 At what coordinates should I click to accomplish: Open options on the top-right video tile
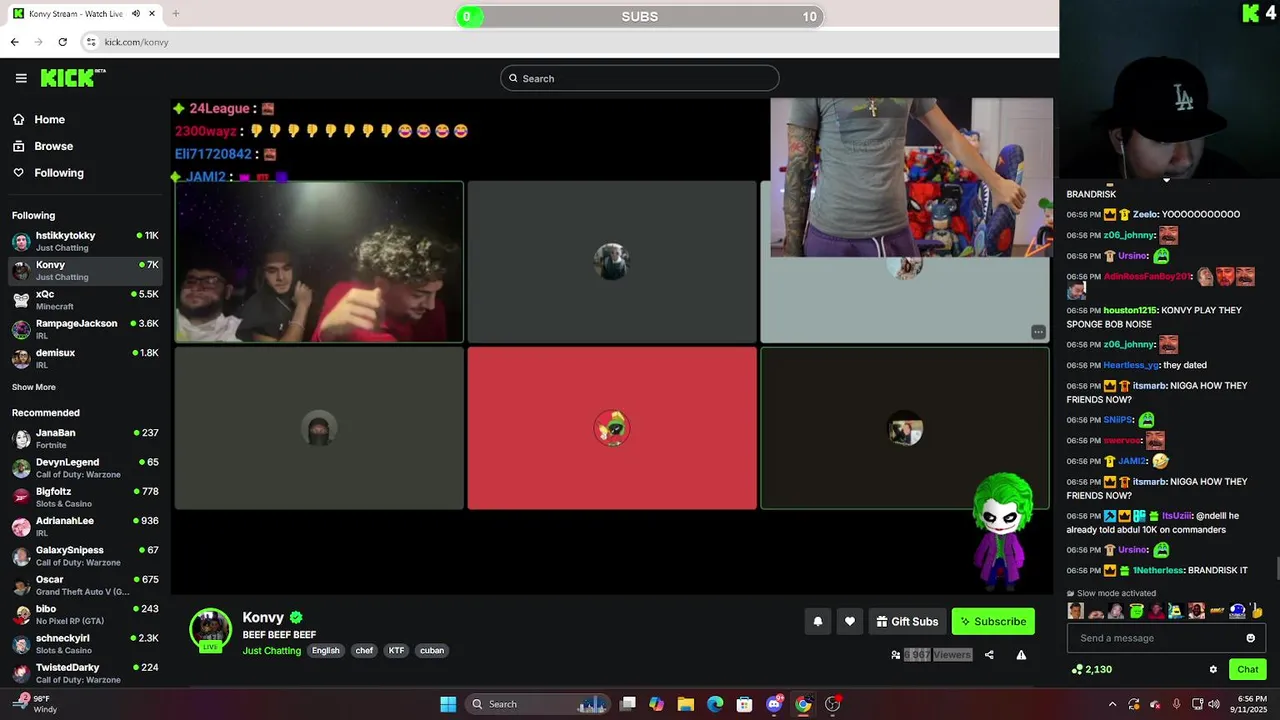coord(1038,332)
